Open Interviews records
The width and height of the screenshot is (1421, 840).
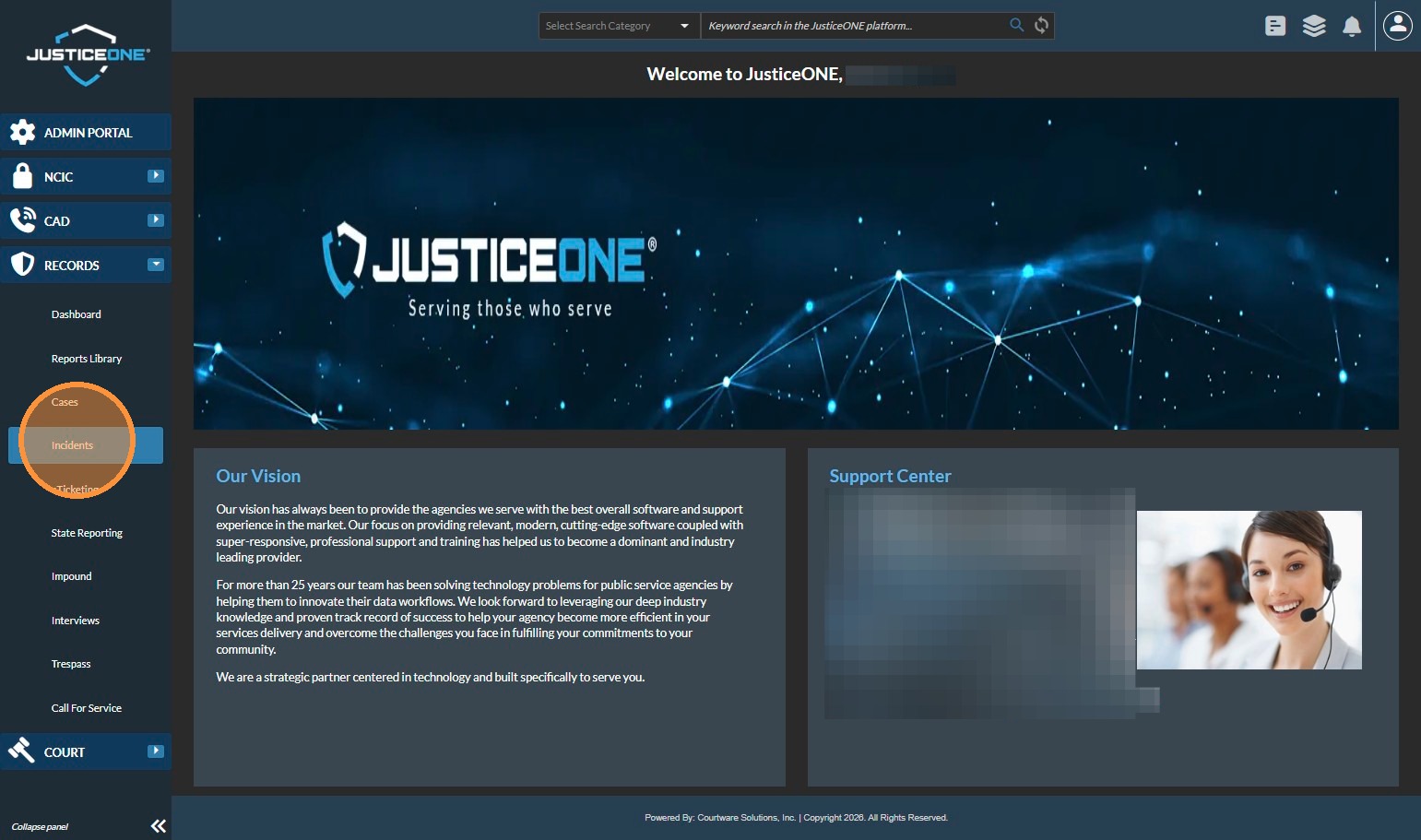(x=76, y=621)
